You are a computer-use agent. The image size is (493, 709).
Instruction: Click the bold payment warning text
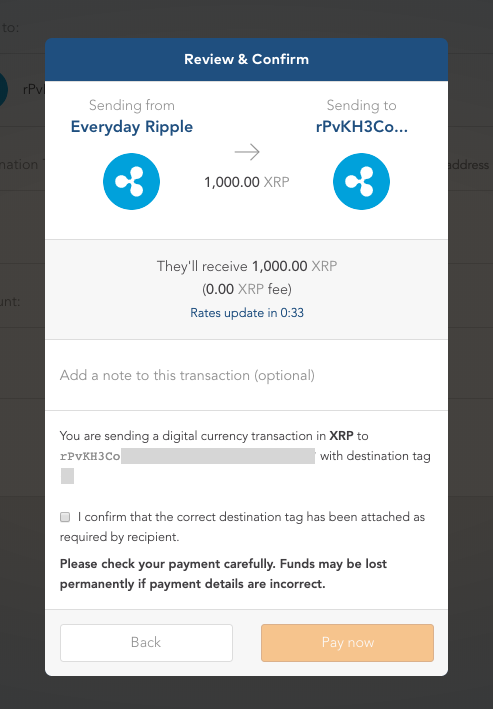click(x=223, y=574)
